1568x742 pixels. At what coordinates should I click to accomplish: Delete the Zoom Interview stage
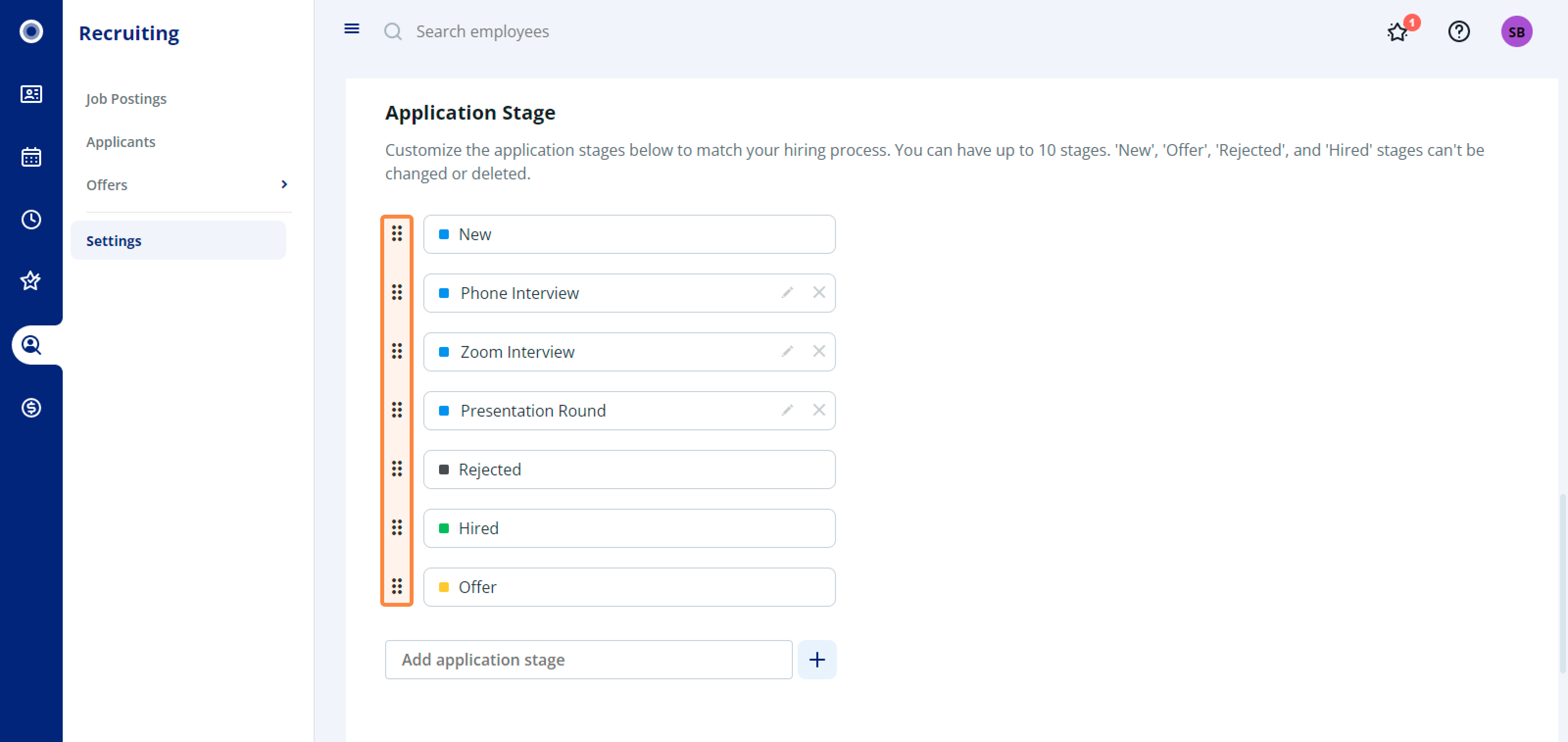click(819, 352)
